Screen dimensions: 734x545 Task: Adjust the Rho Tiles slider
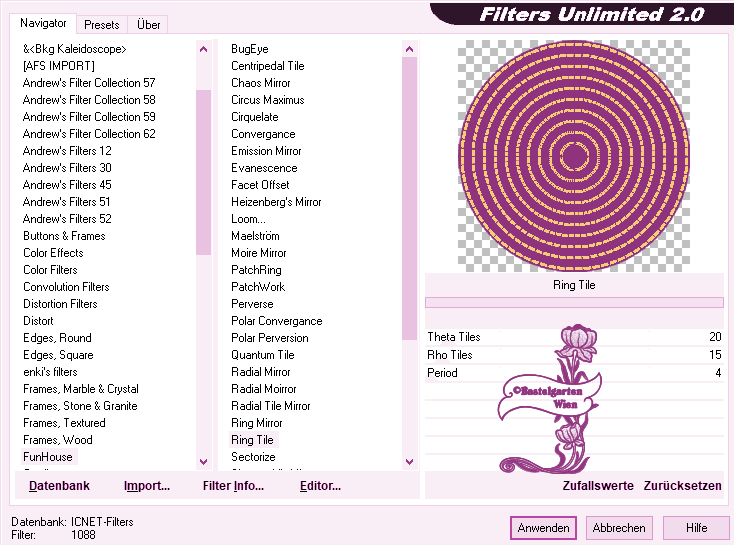(x=574, y=355)
